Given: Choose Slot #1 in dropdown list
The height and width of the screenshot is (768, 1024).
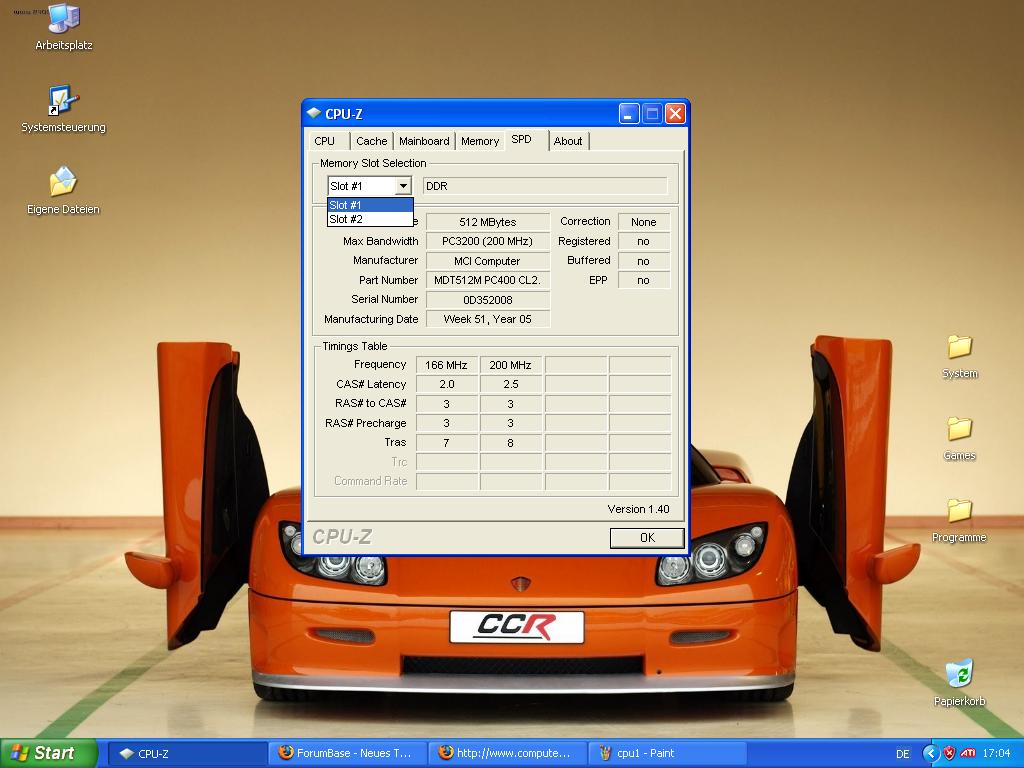Looking at the screenshot, I should 370,205.
